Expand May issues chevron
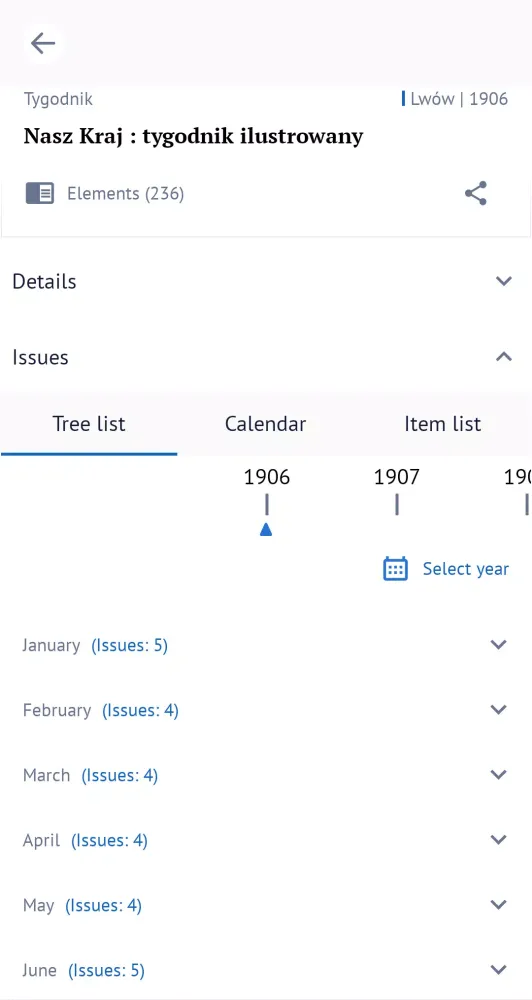The image size is (532, 1000). pyautogui.click(x=498, y=905)
